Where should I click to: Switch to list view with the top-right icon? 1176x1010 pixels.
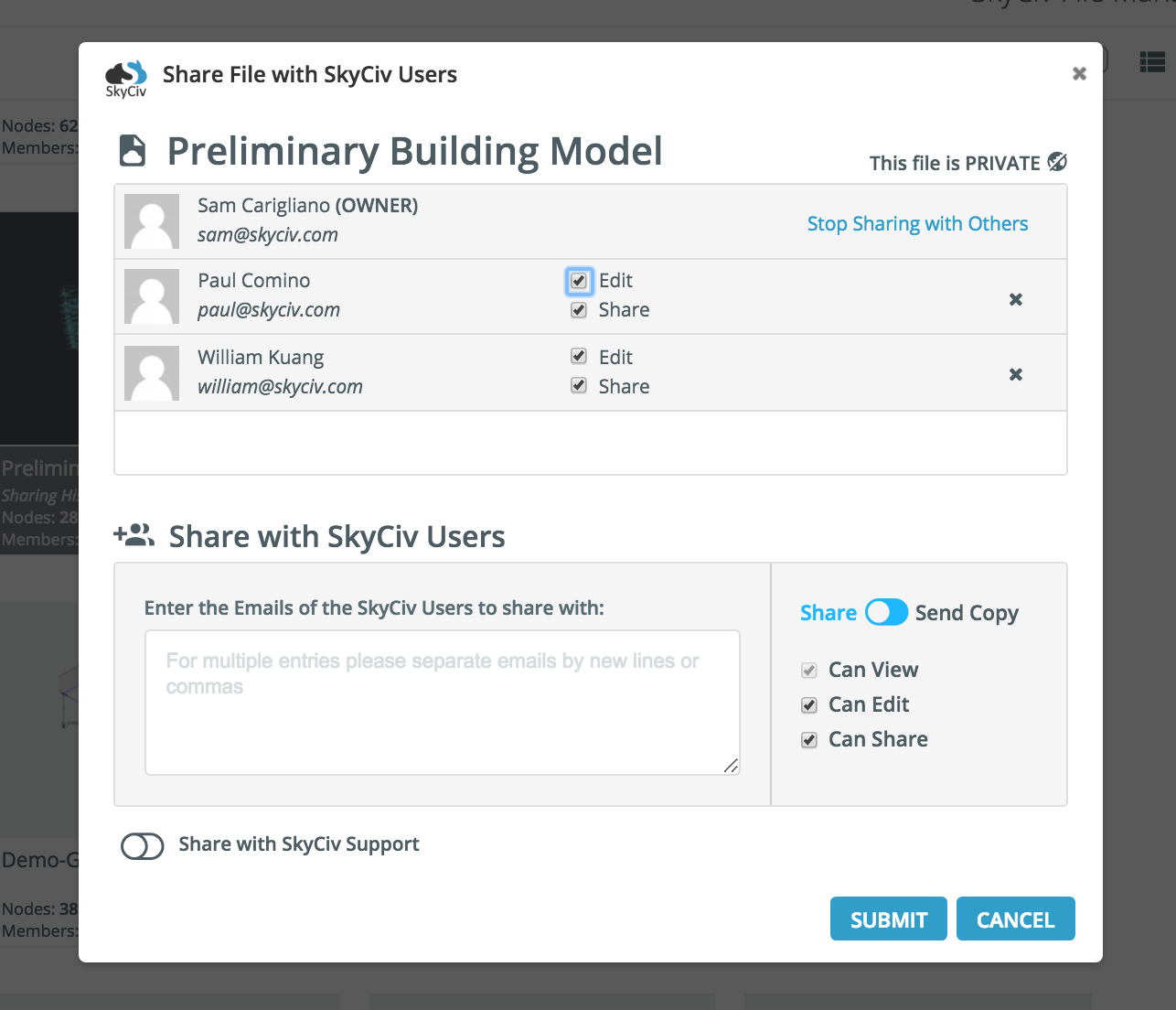pos(1152,62)
